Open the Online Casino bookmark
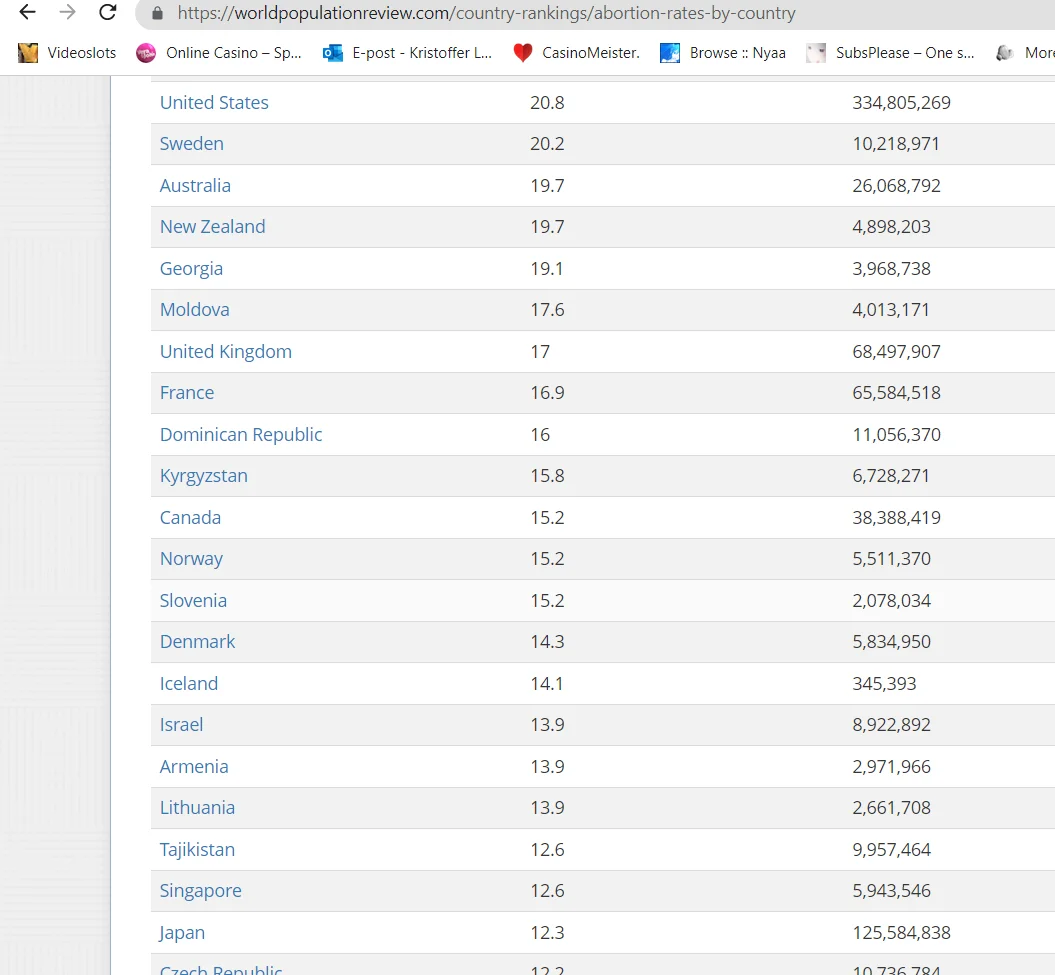The height and width of the screenshot is (975, 1055). 219,52
